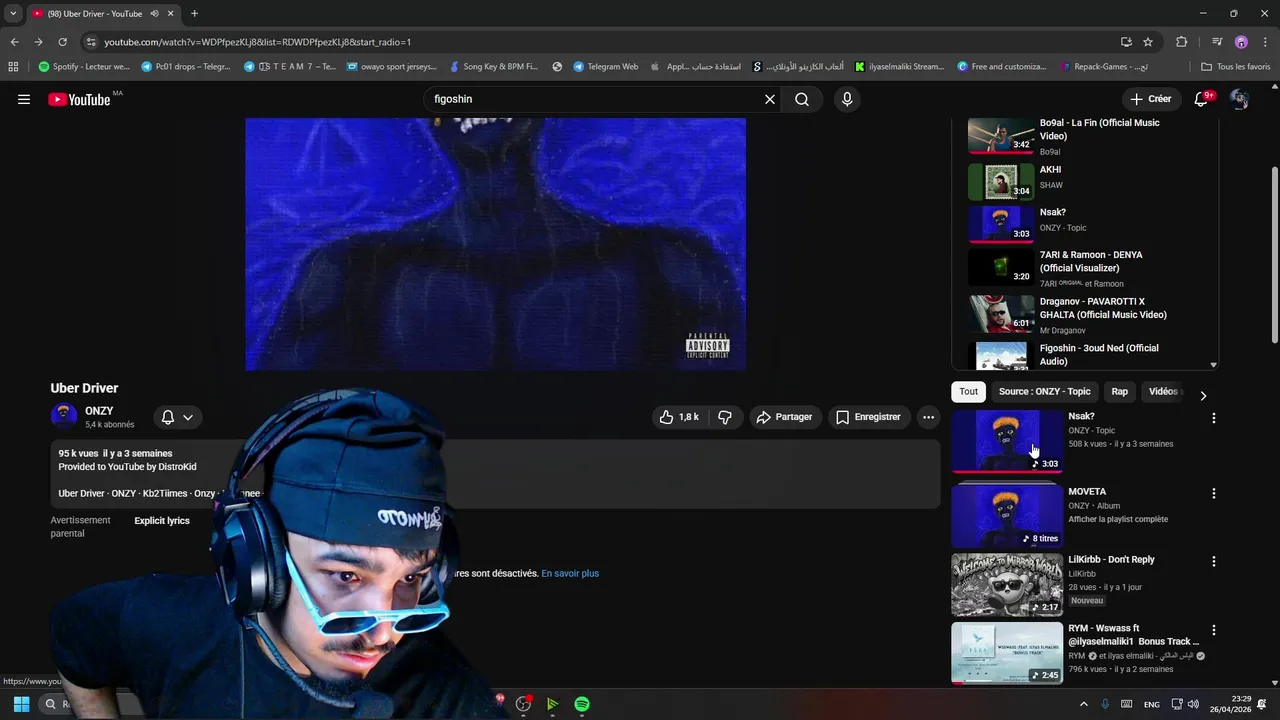Screen dimensions: 1280x720
Task: Save the video with Enregistrer
Action: (868, 417)
